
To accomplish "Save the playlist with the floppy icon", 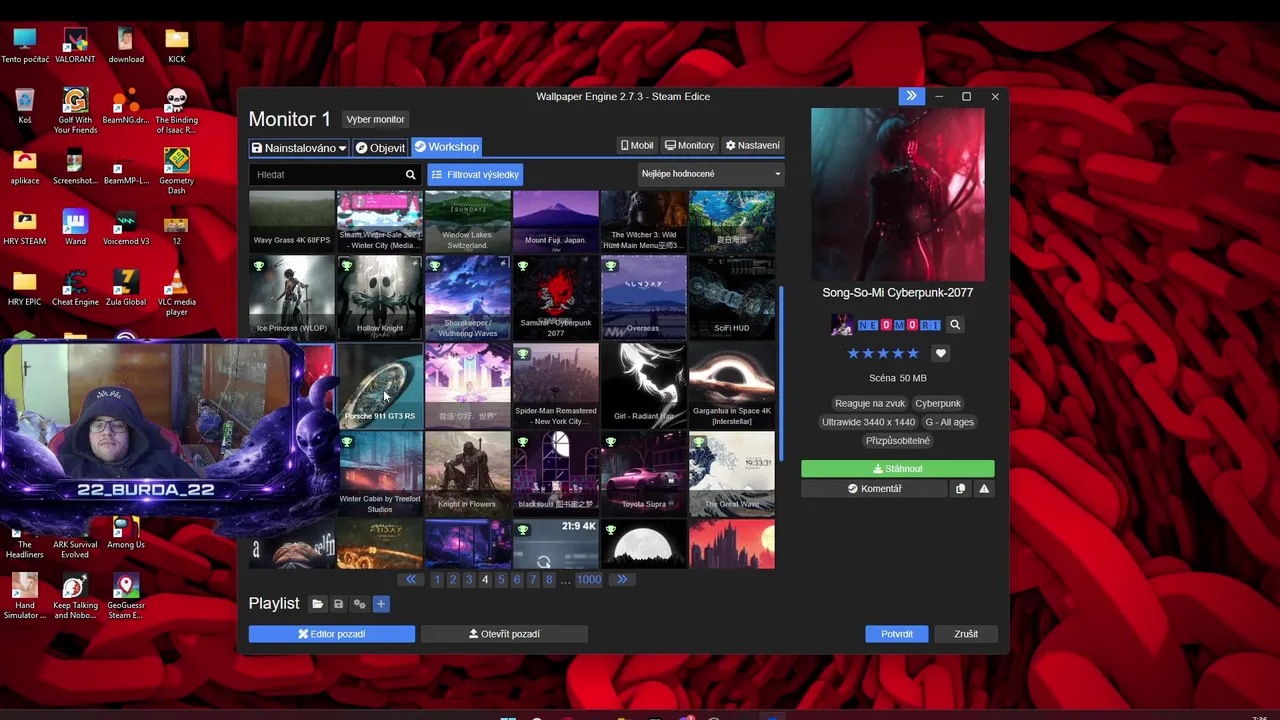I will pyautogui.click(x=338, y=604).
